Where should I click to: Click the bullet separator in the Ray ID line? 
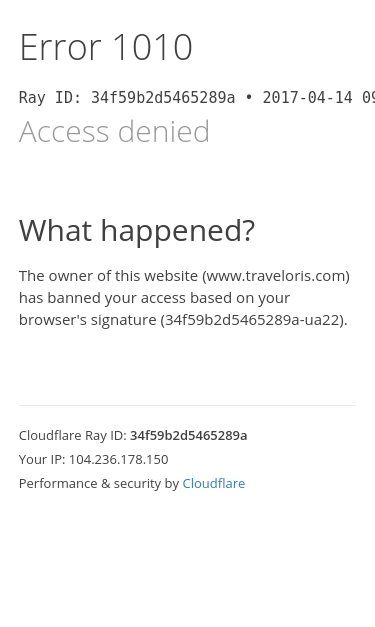[x=249, y=98]
